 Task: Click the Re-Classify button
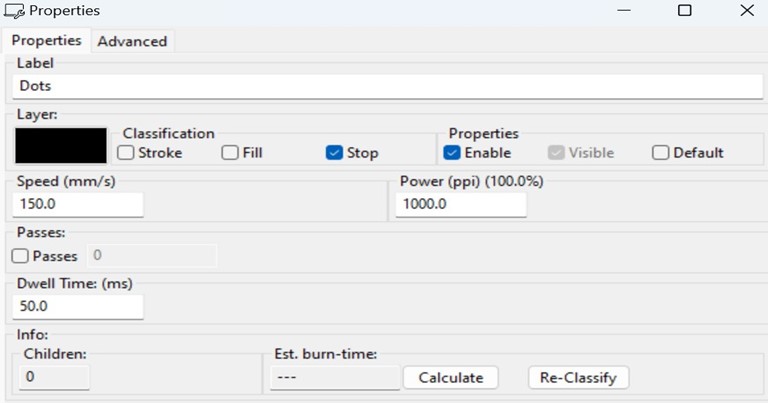(578, 378)
